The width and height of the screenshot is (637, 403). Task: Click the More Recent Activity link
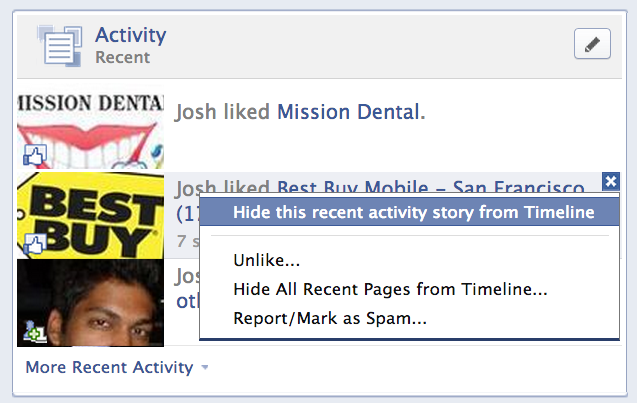point(109,367)
